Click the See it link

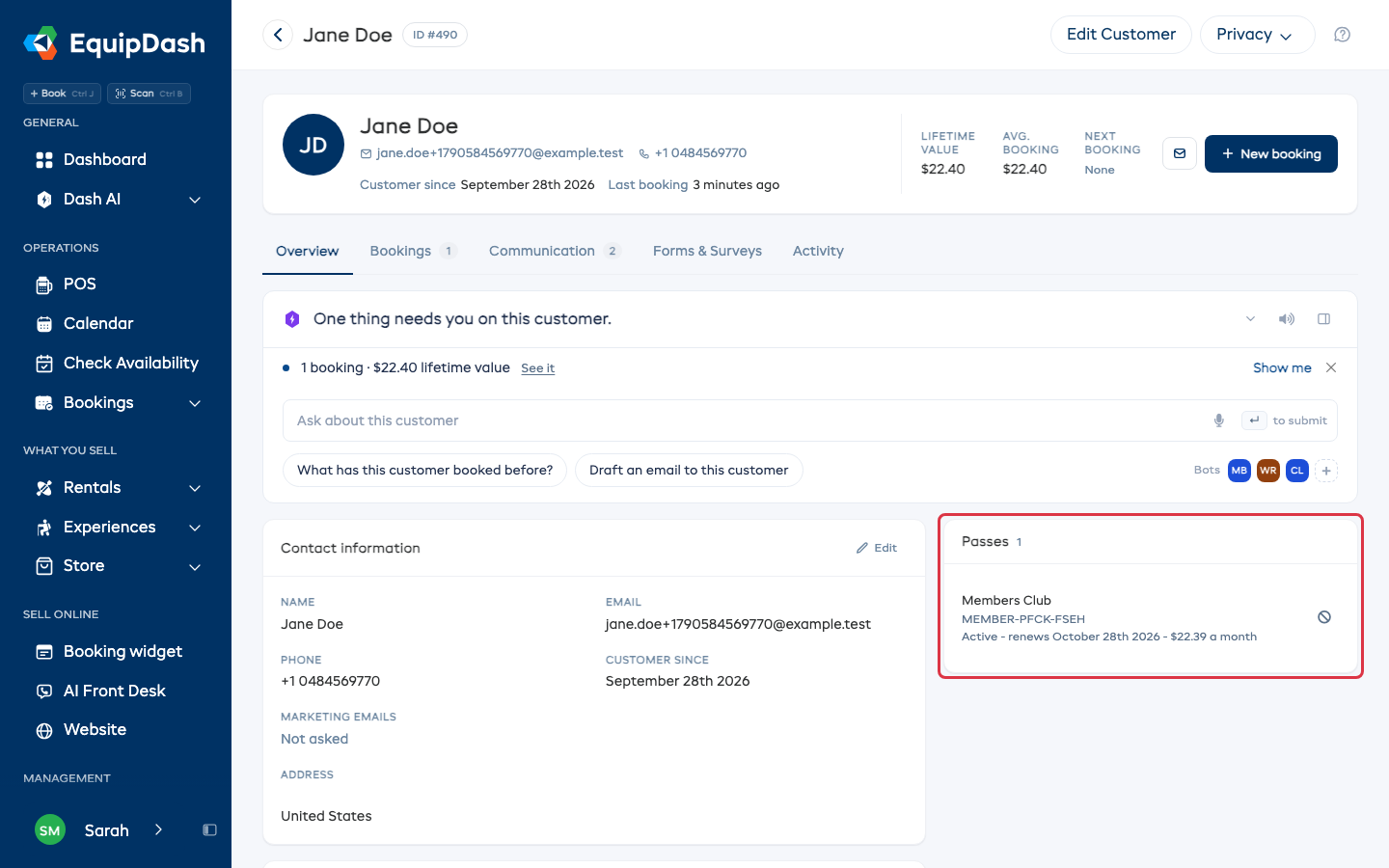point(537,368)
